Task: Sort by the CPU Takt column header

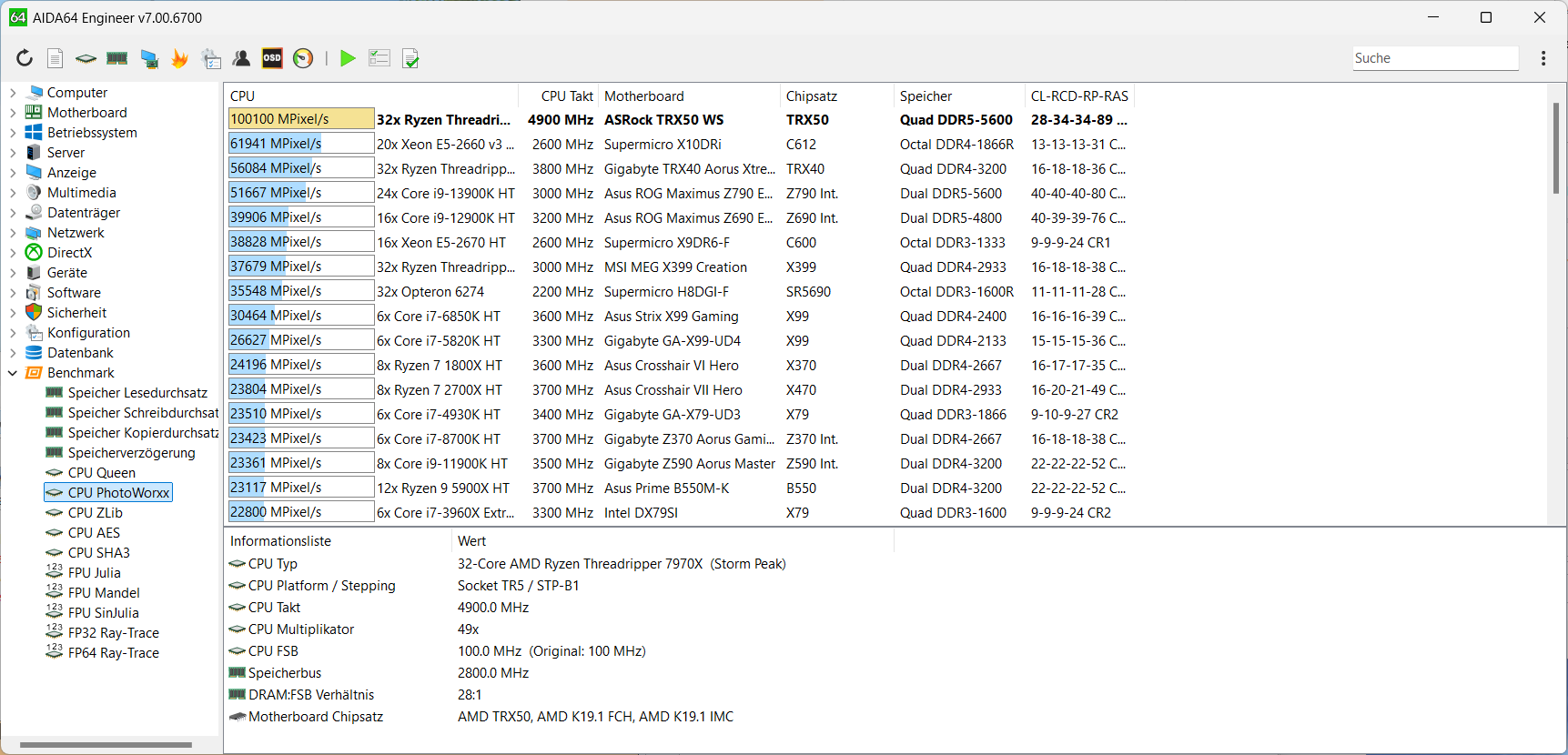Action: point(558,96)
